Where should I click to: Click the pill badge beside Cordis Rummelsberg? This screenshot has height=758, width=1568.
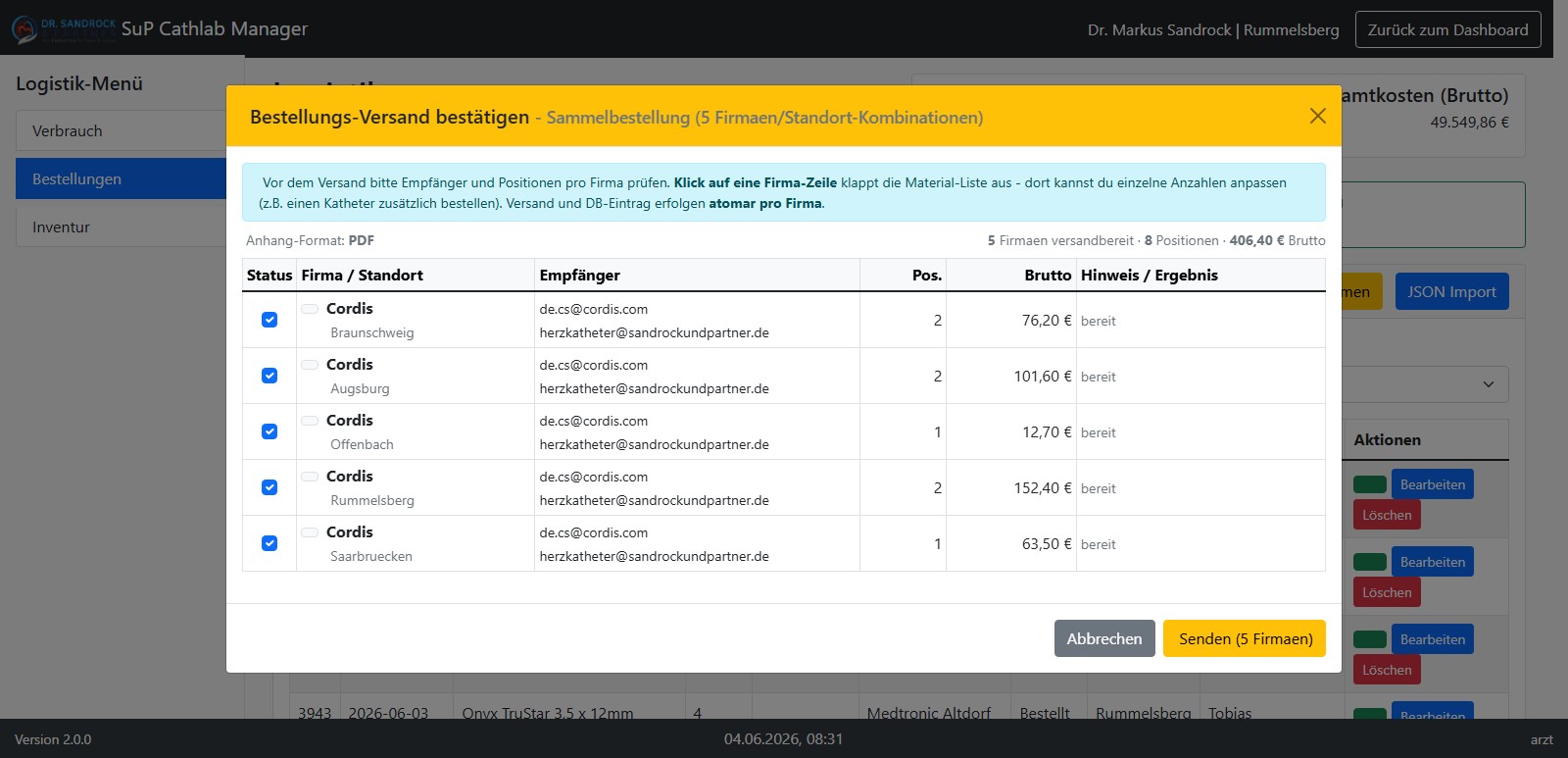310,477
